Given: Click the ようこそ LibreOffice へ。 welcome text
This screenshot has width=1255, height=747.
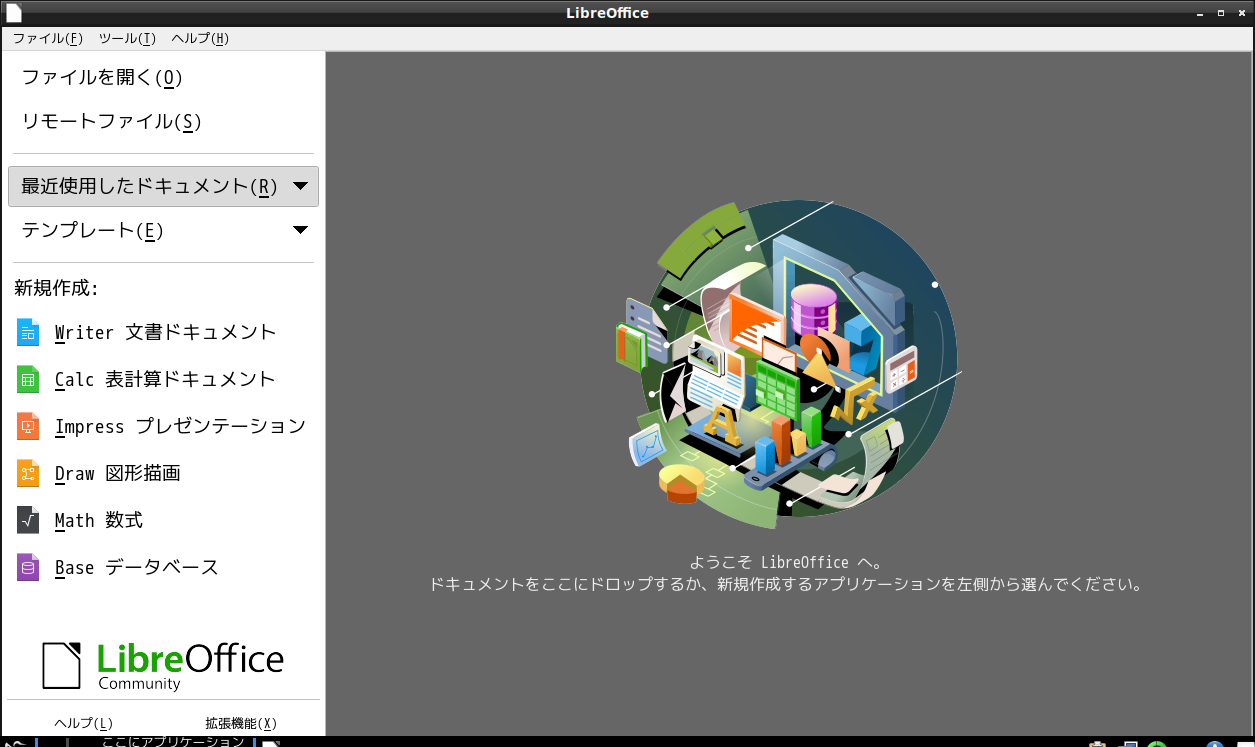Looking at the screenshot, I should pyautogui.click(x=787, y=562).
